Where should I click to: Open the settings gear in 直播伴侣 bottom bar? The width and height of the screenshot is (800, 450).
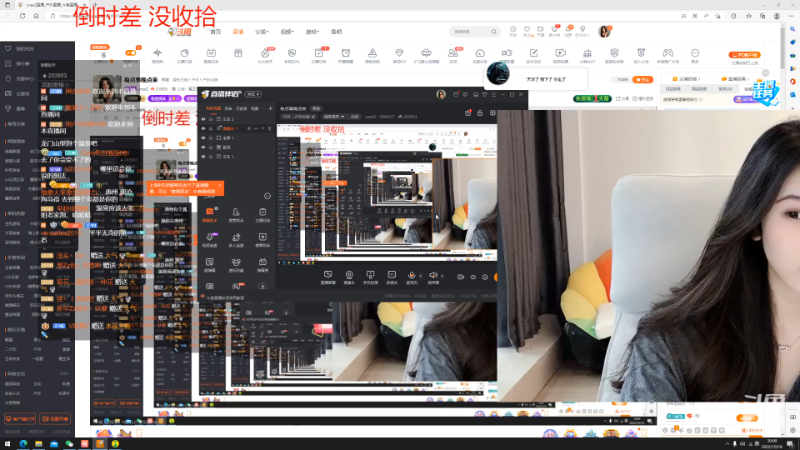(x=485, y=277)
